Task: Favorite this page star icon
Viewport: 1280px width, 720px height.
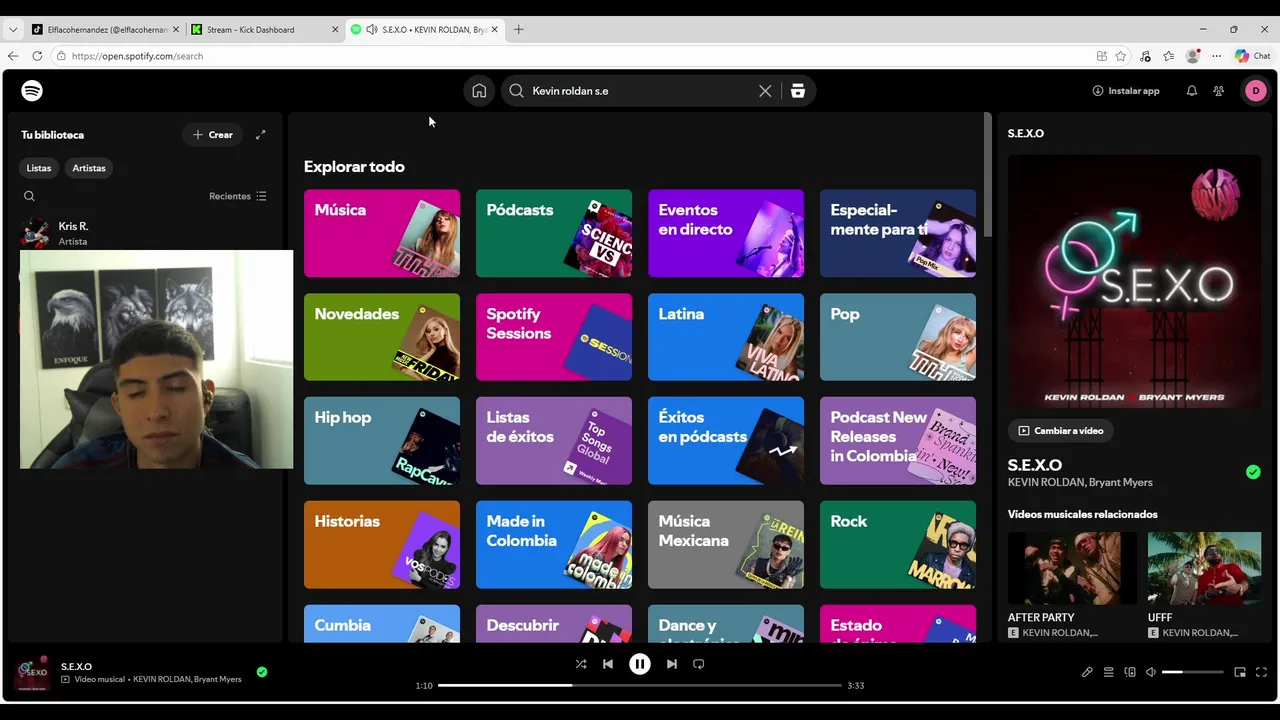Action: 1121,56
